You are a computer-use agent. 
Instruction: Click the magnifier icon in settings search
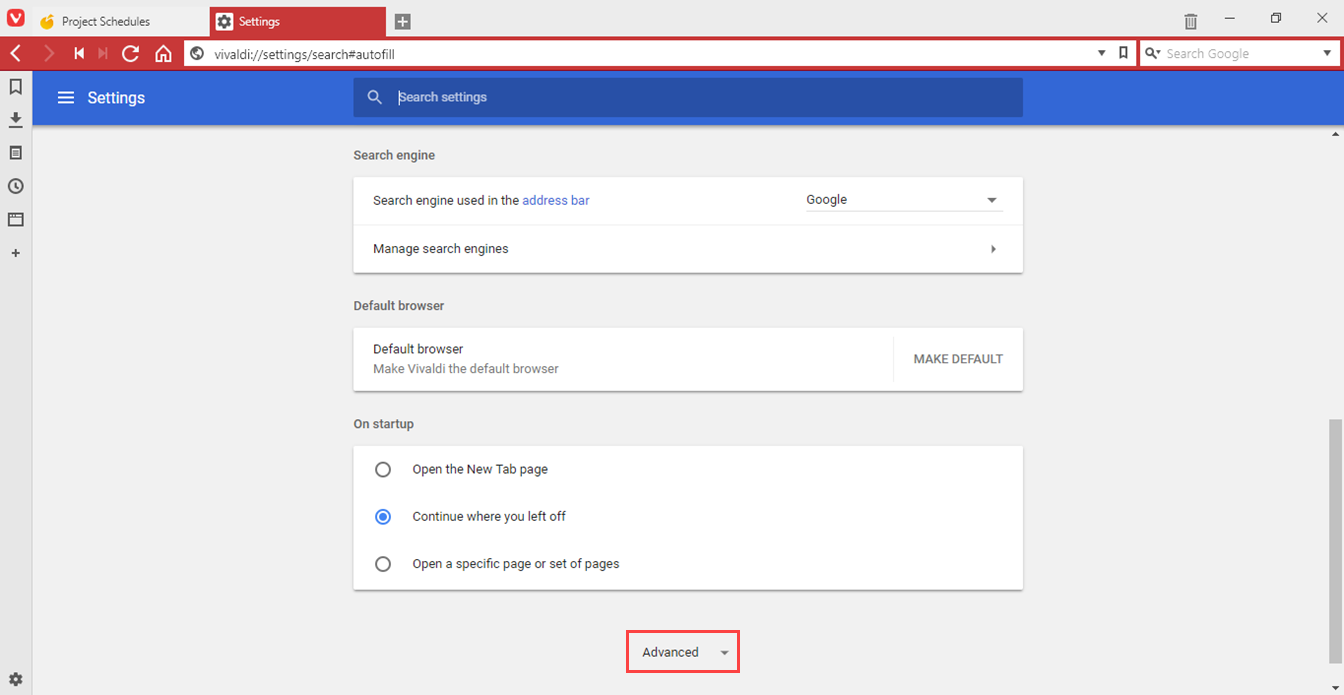click(x=375, y=97)
